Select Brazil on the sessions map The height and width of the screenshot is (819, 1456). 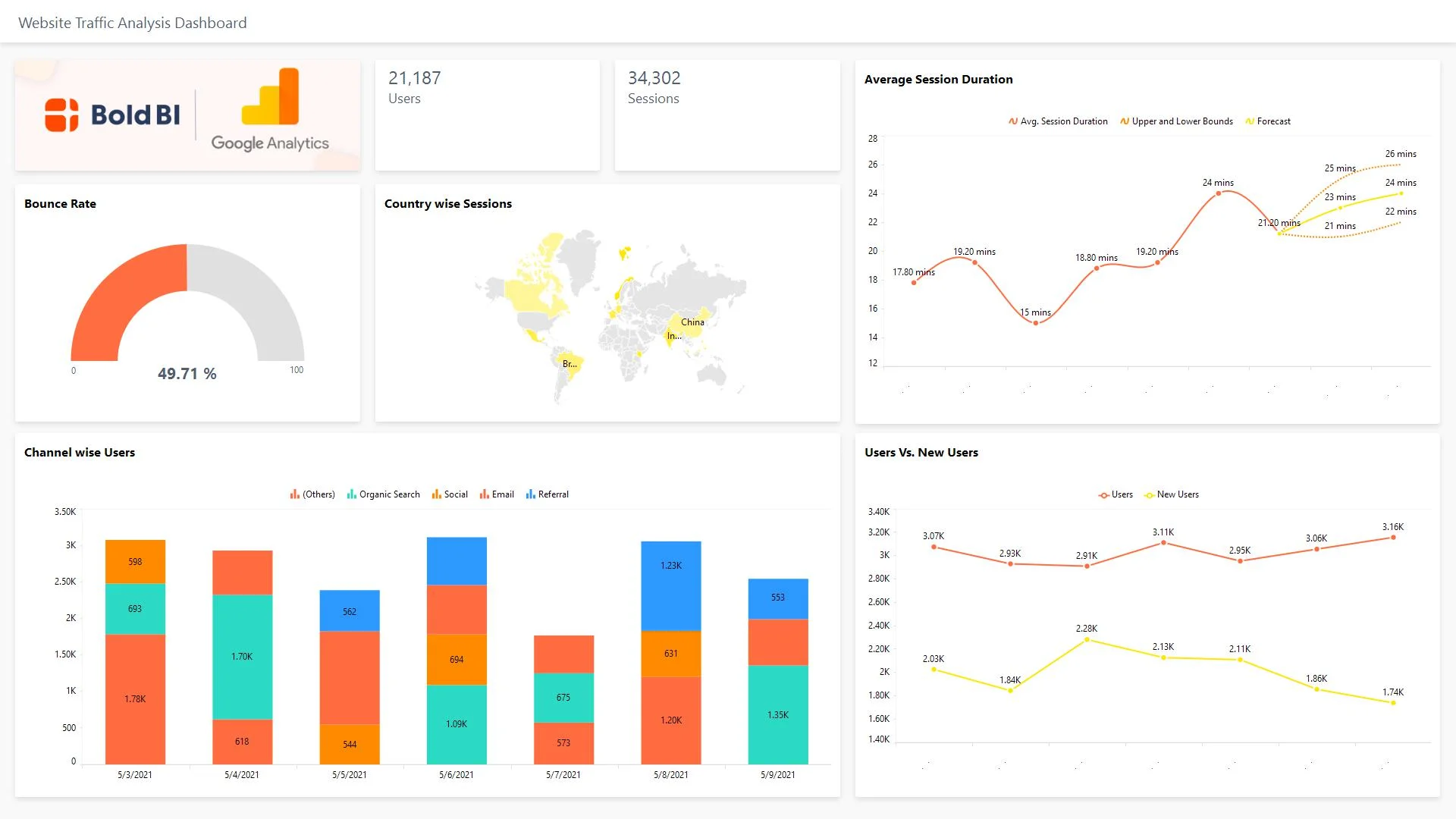[570, 364]
